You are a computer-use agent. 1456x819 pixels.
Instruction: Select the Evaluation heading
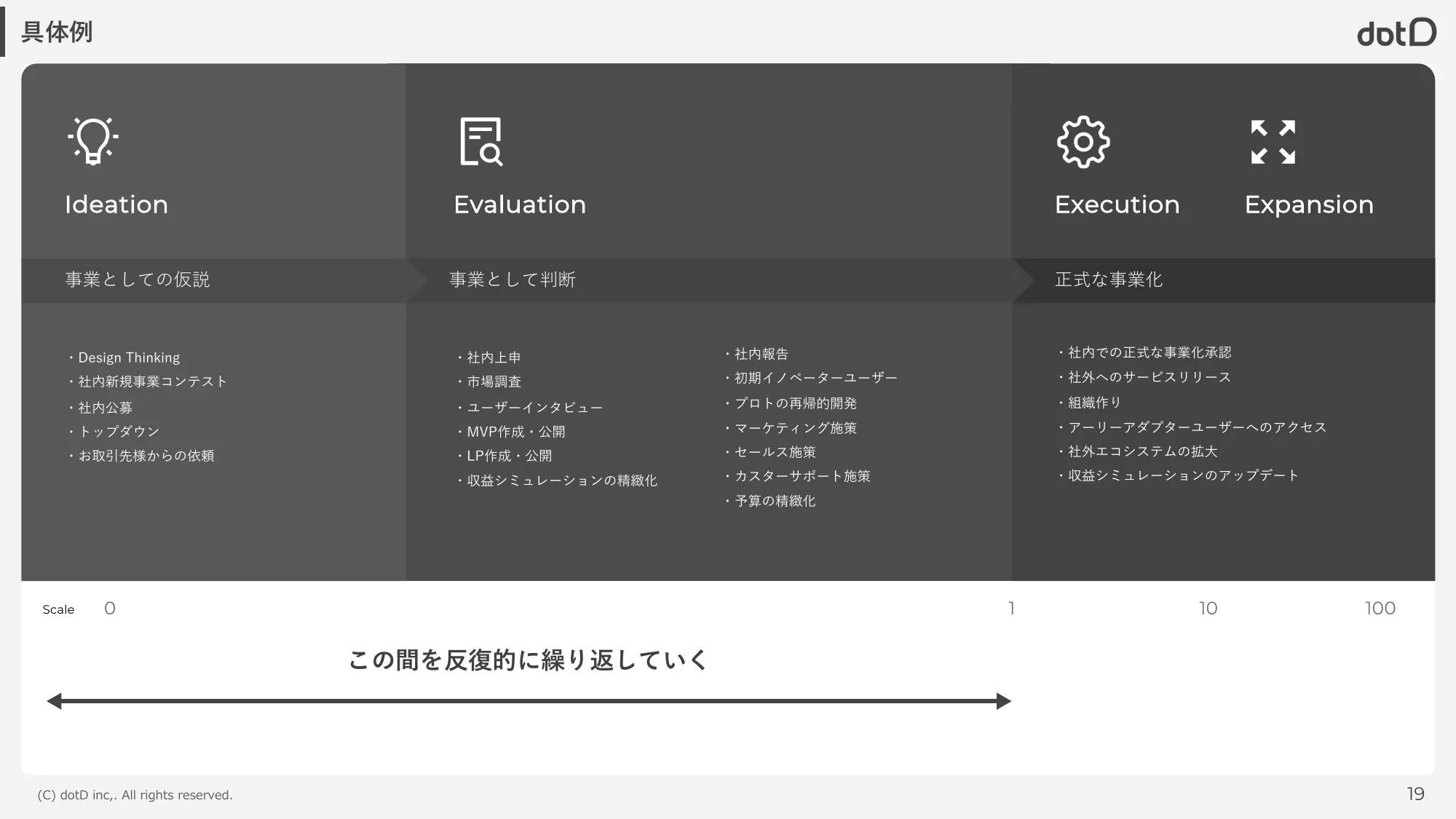click(520, 205)
